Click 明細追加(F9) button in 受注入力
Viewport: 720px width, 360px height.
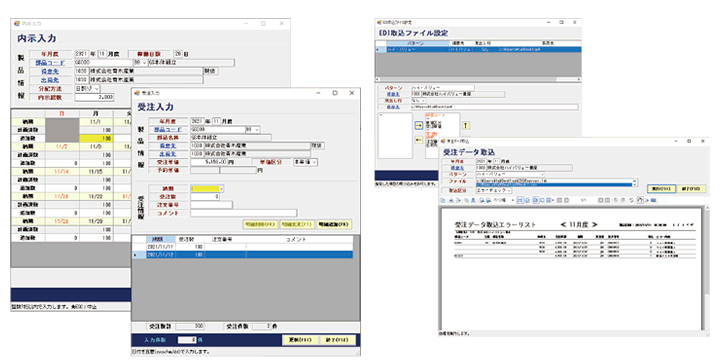tap(335, 225)
